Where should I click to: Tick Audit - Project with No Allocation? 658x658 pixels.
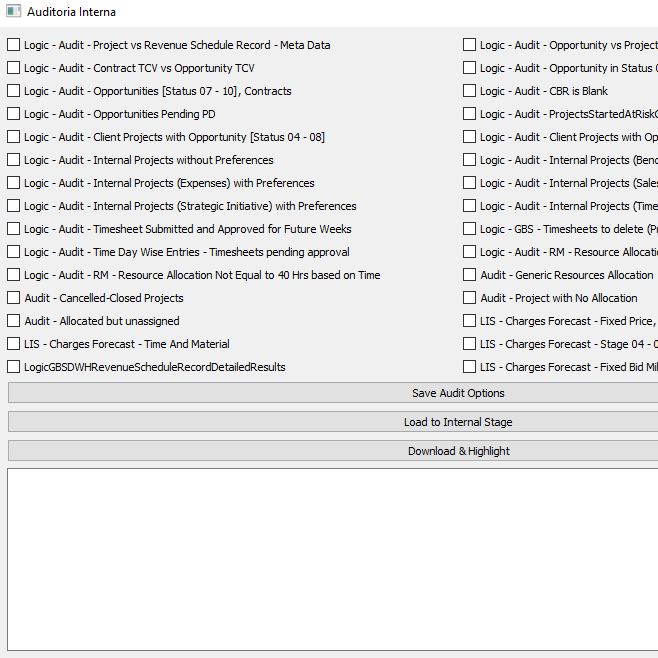click(470, 298)
